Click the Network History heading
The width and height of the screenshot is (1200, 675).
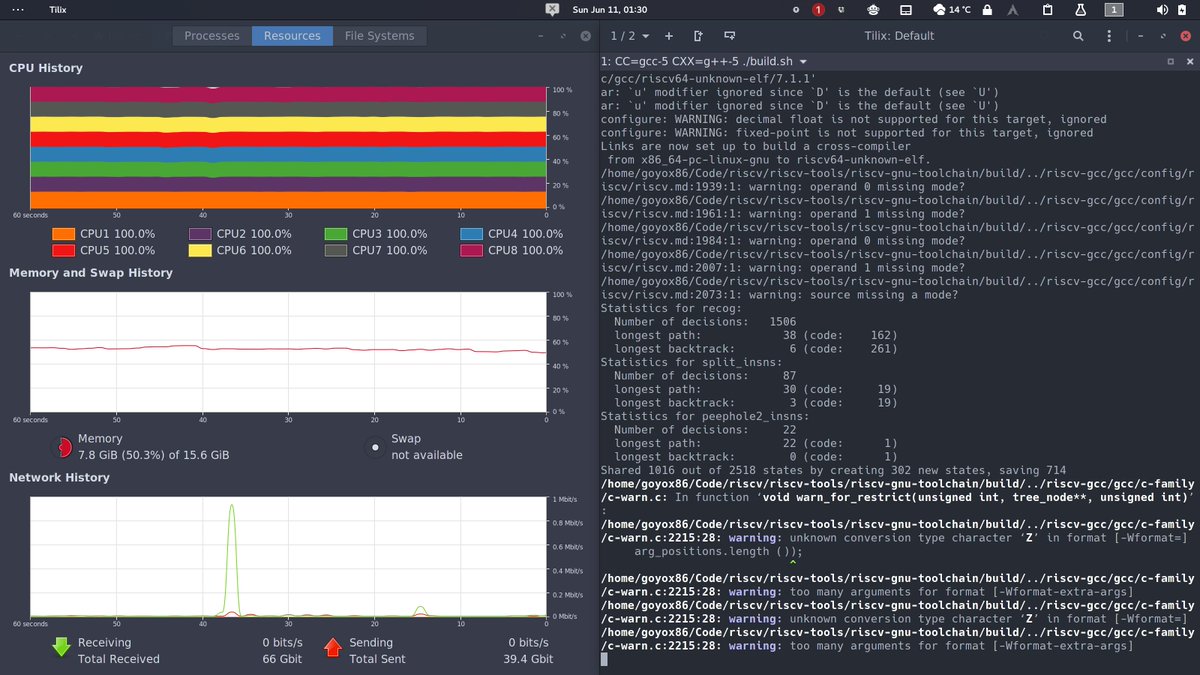click(x=59, y=477)
